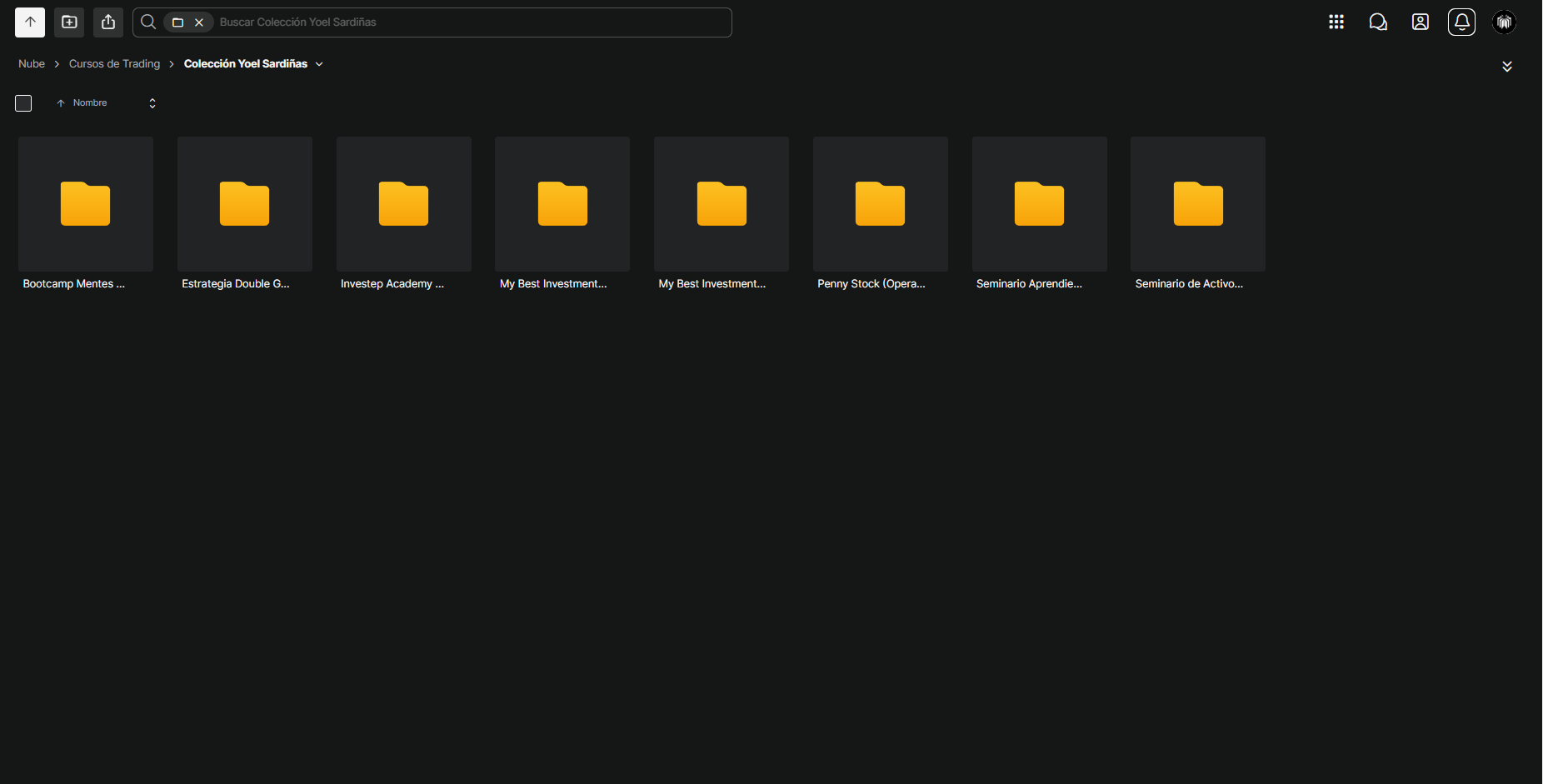Screen dimensions: 1543x784
Task: Open the sort field selector arrows
Action: (x=152, y=103)
